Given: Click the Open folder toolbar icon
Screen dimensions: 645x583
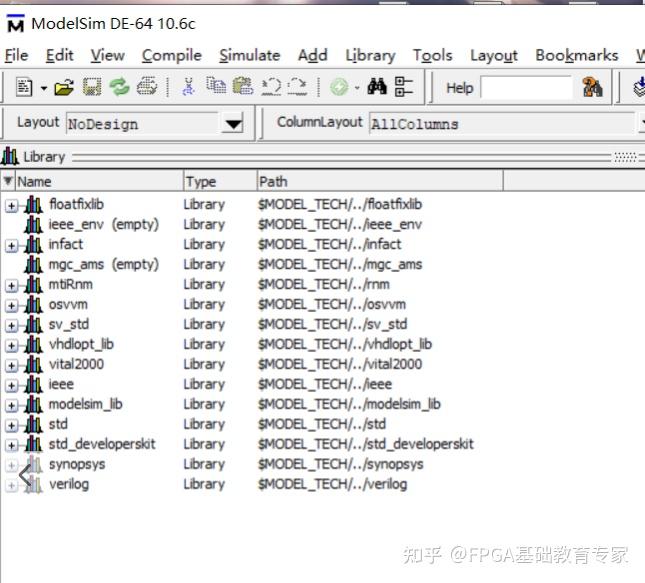Looking at the screenshot, I should click(x=64, y=87).
